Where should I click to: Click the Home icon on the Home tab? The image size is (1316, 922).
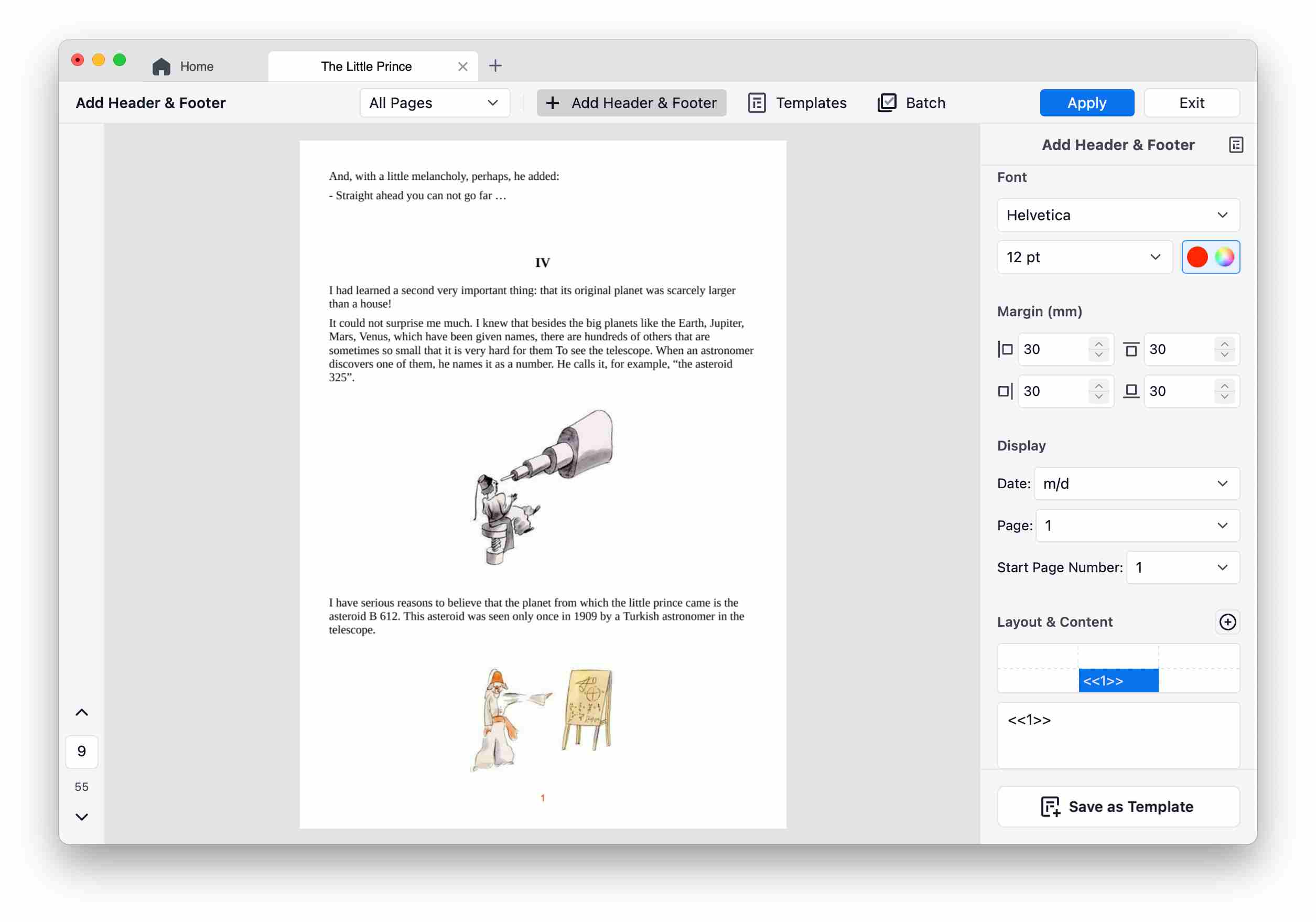point(161,66)
